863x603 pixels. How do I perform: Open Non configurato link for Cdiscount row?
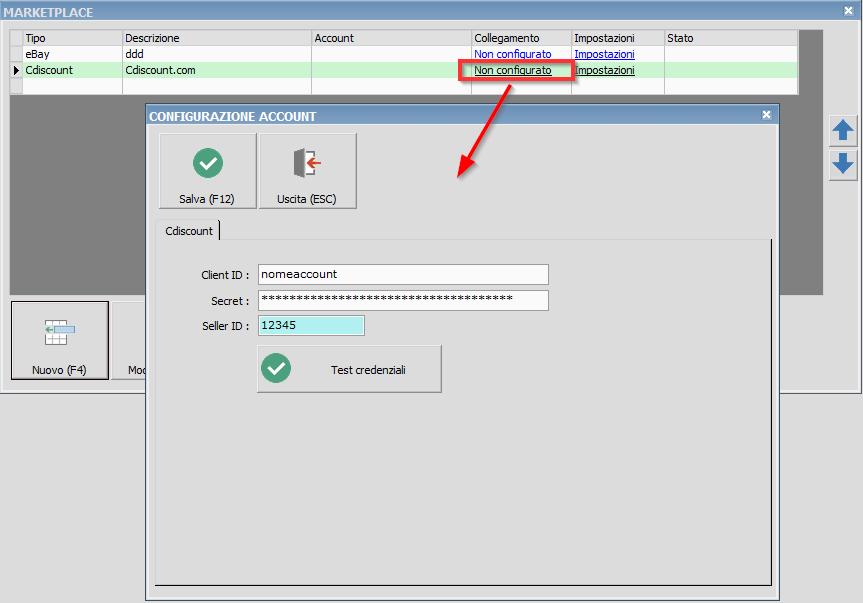[x=512, y=71]
